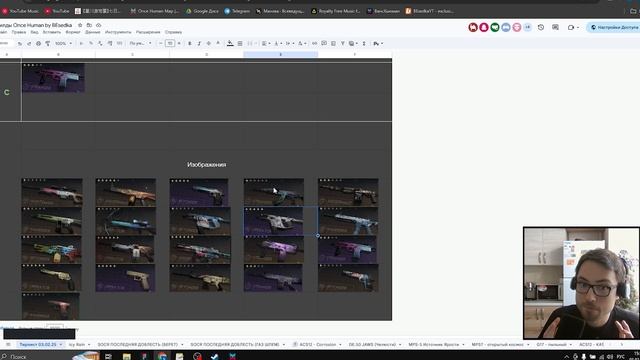
Task: Open the Данные menu
Action: [93, 32]
